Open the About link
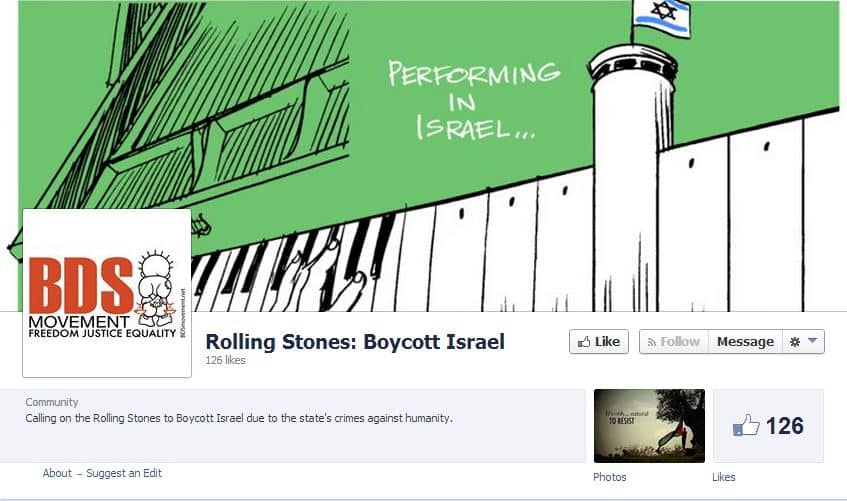 pyautogui.click(x=57, y=473)
